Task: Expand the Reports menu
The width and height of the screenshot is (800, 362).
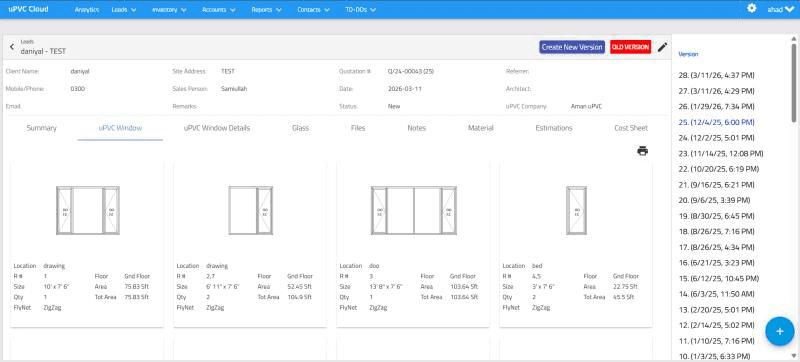Action: [x=266, y=10]
